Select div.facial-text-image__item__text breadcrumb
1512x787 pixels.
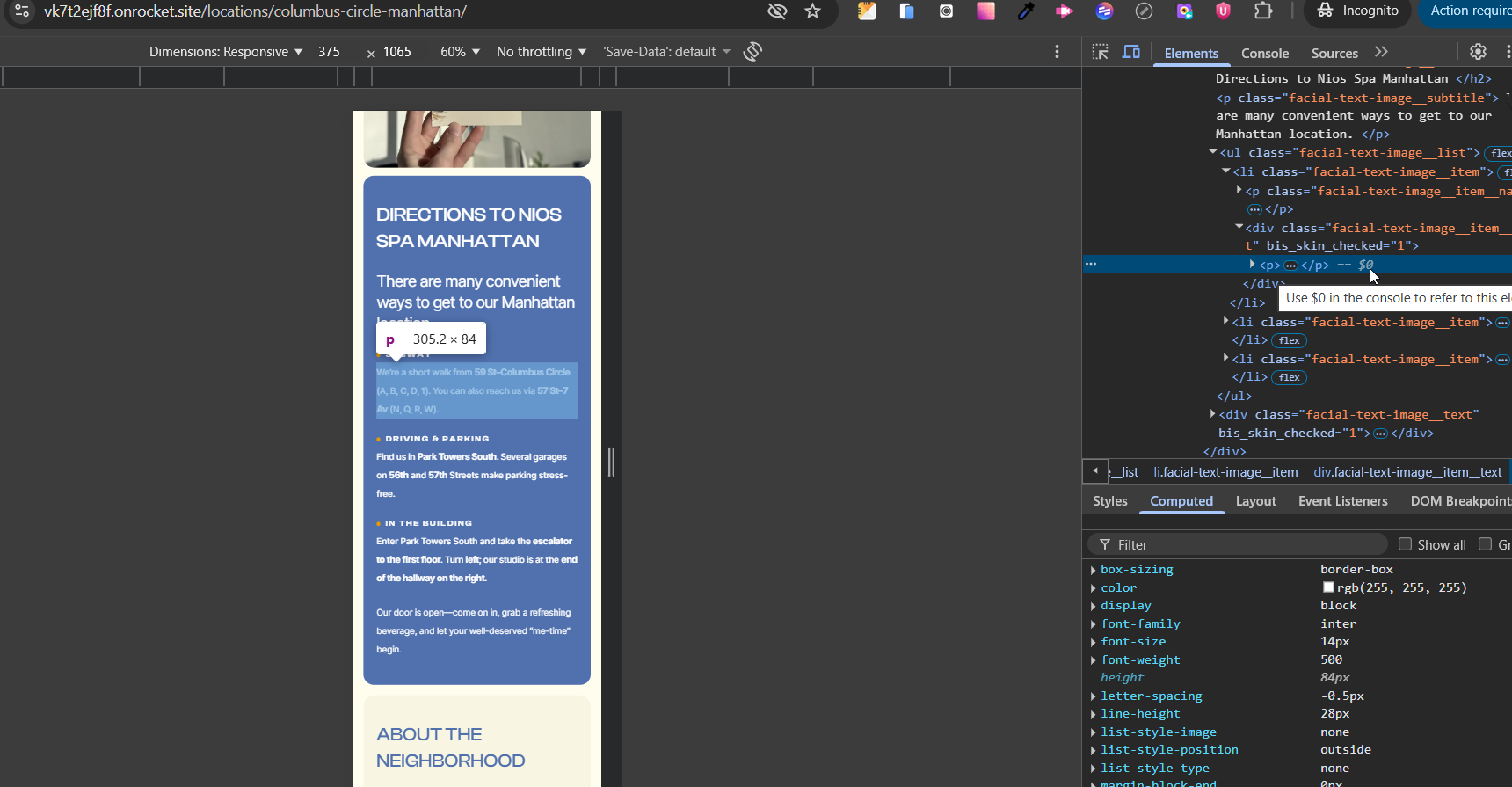click(1407, 472)
